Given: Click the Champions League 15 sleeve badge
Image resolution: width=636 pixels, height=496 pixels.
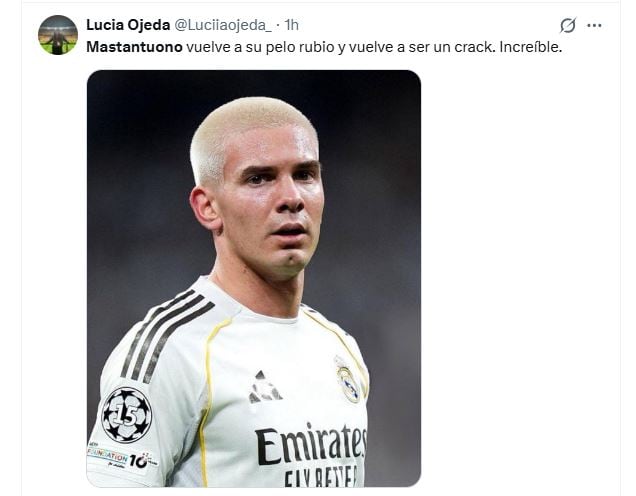Looking at the screenshot, I should [127, 415].
